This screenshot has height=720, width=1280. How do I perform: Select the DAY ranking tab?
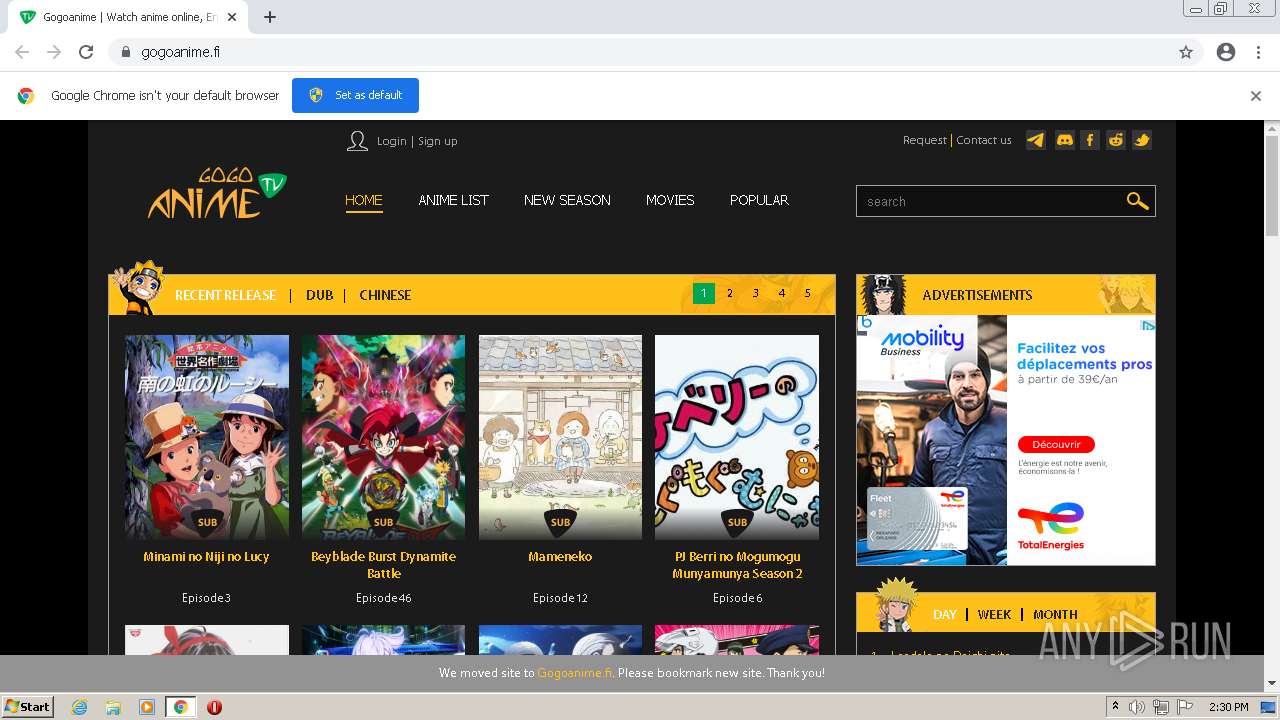(x=945, y=614)
